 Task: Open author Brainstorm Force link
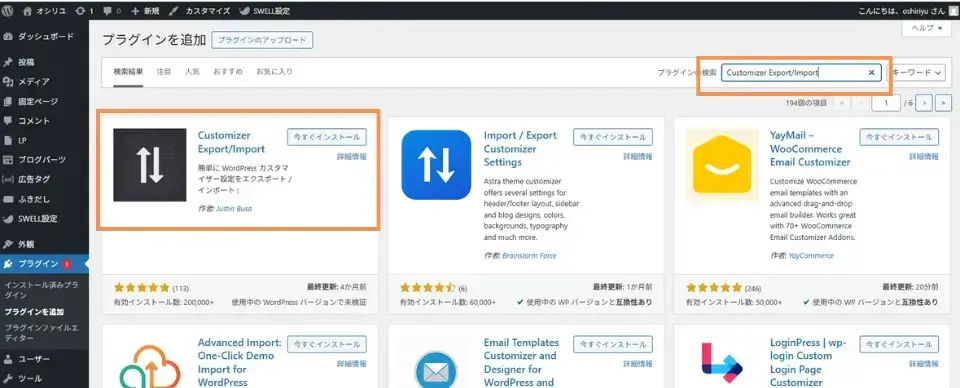point(530,256)
